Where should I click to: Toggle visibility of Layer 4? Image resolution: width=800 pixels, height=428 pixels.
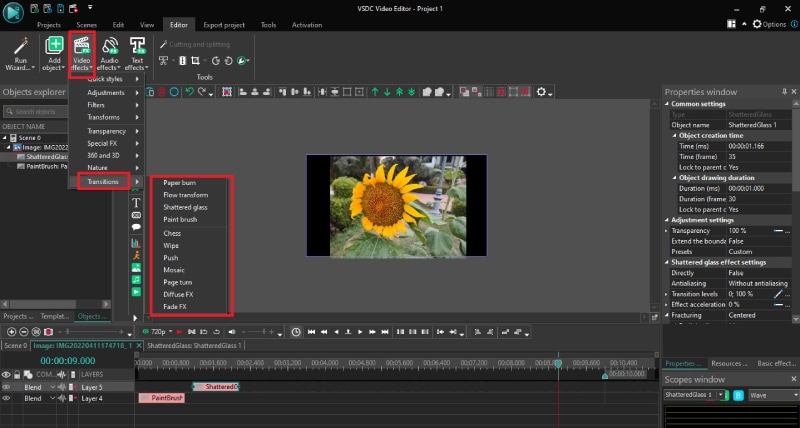8,398
